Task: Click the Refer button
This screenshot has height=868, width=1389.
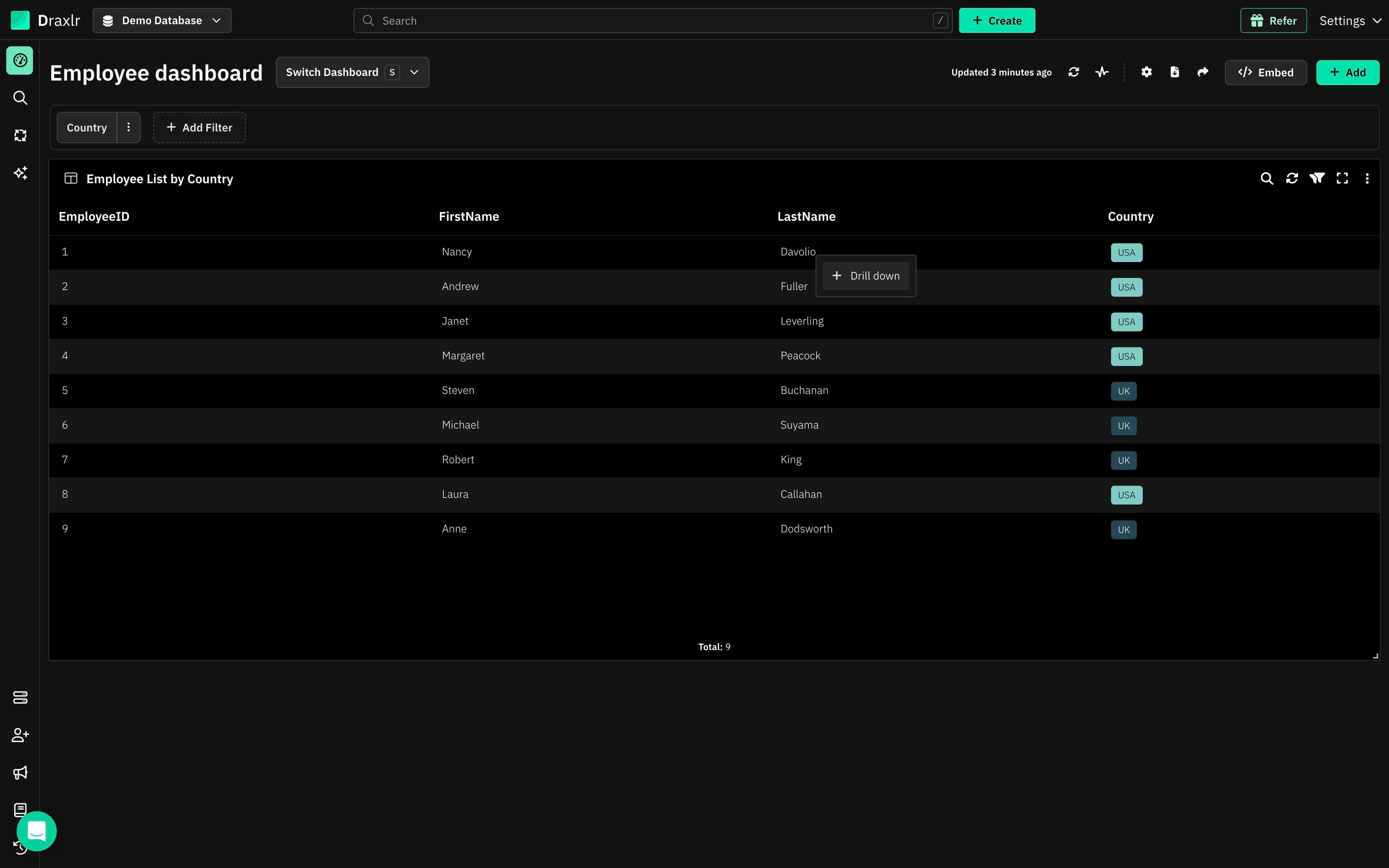Action: pos(1273,21)
